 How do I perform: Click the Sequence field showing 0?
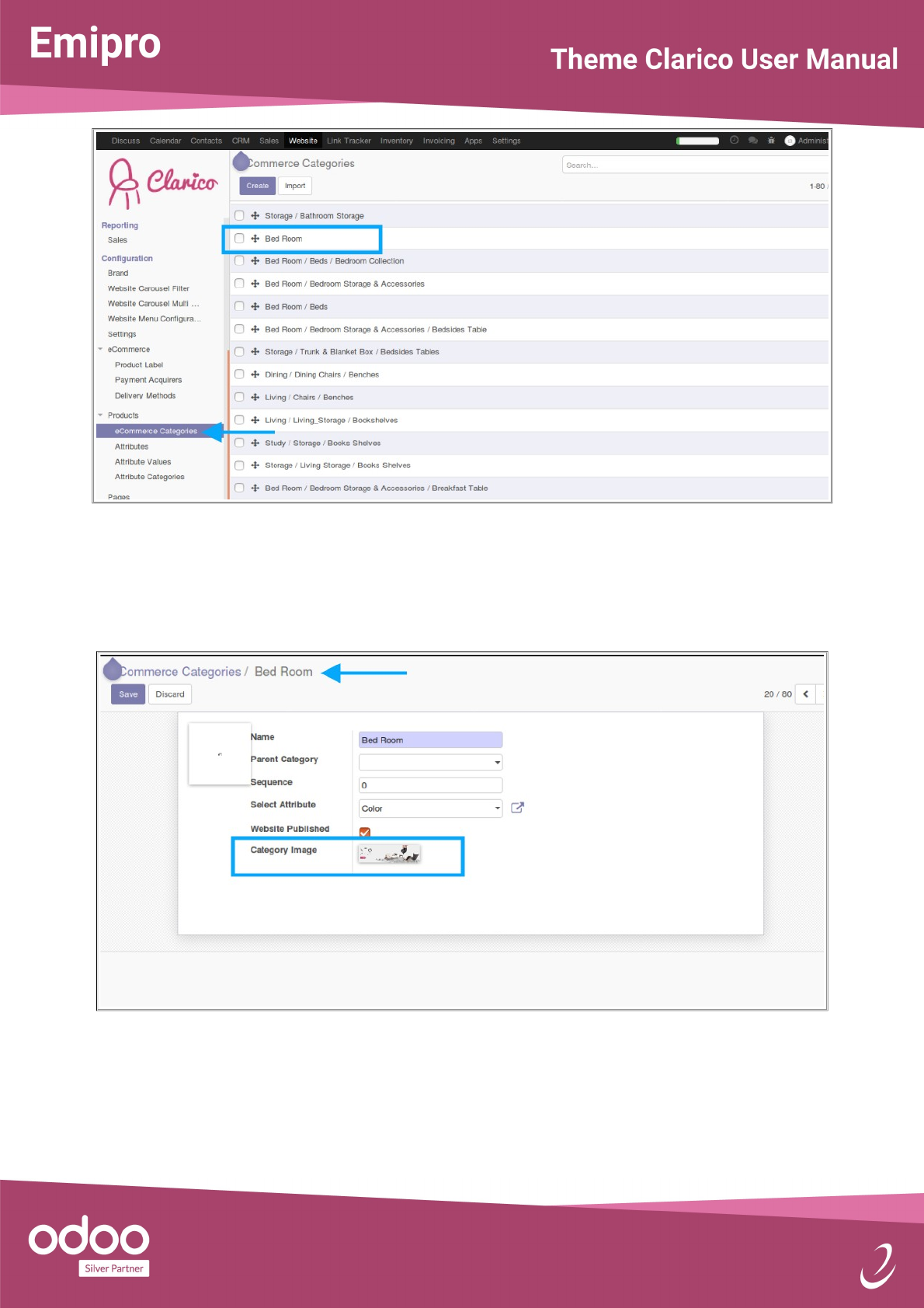coord(430,785)
